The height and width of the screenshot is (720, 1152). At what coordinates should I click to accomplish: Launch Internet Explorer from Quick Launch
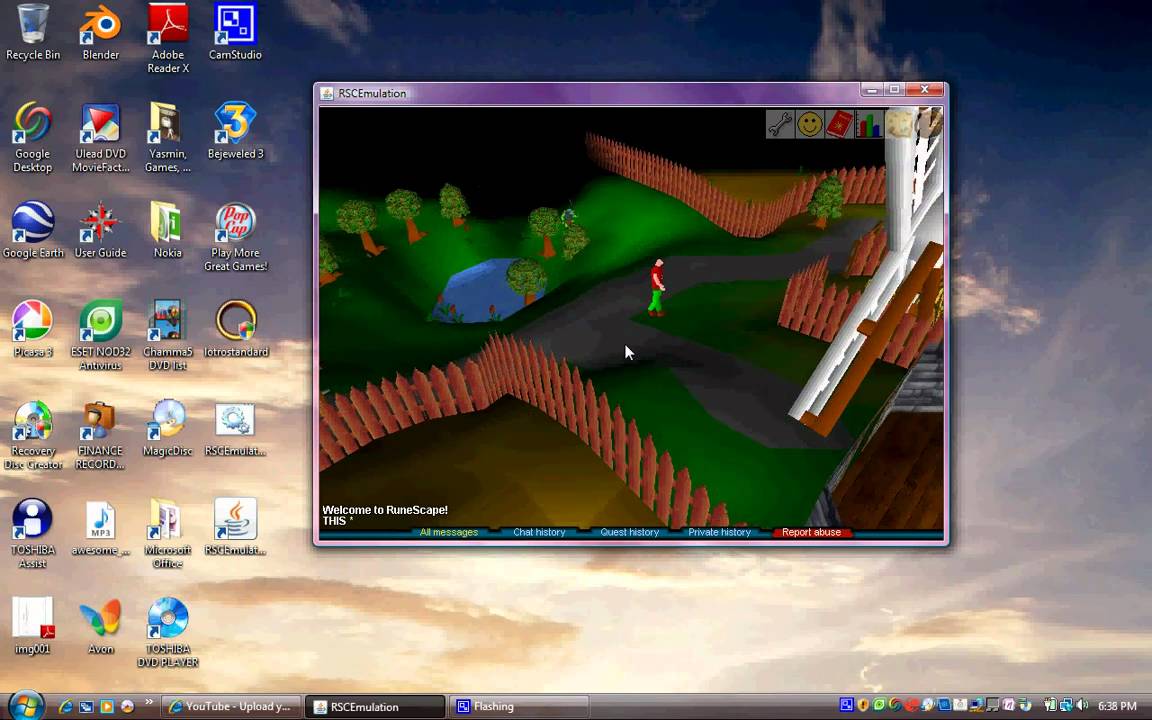[x=65, y=707]
